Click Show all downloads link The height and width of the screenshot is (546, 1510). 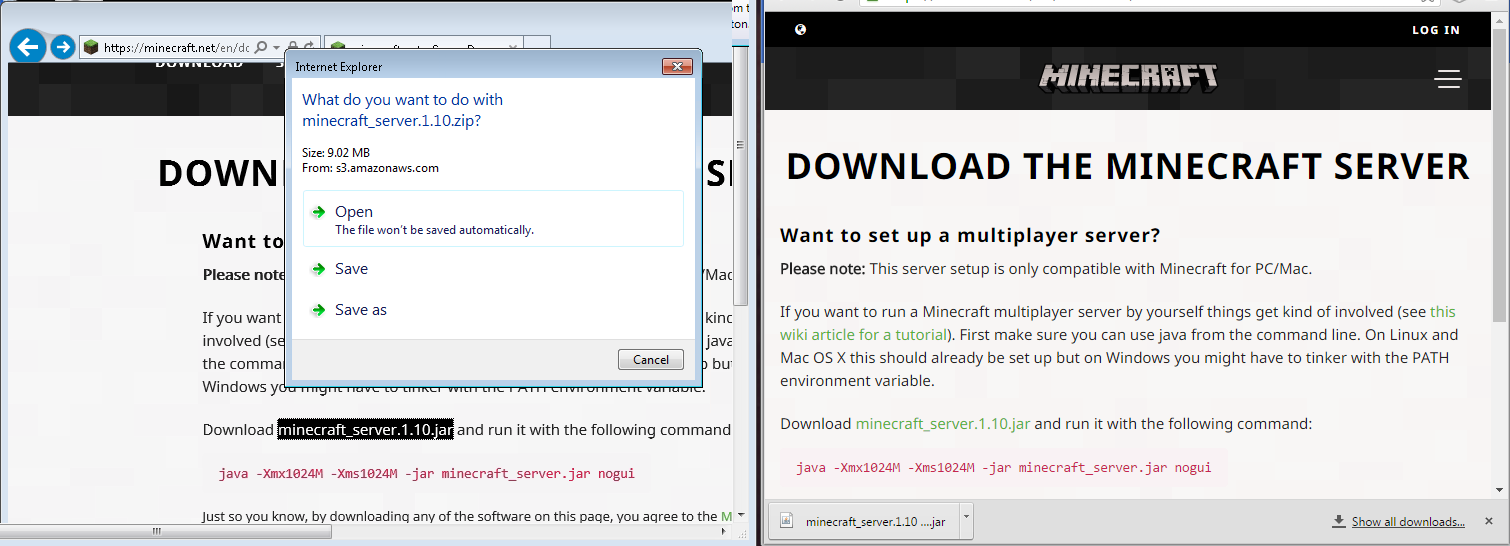click(1408, 522)
